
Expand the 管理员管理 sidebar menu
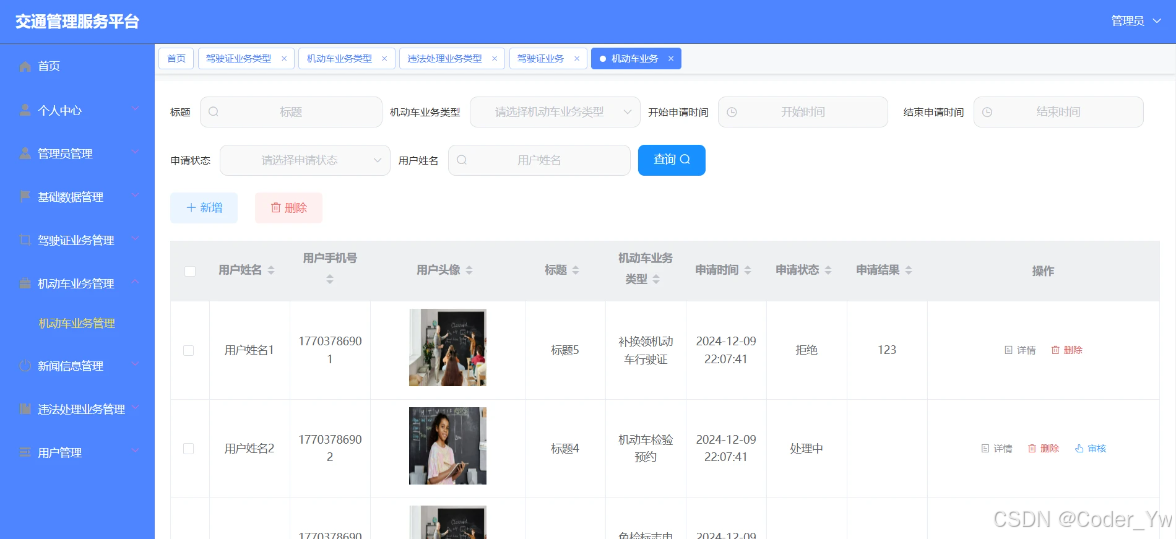(x=135, y=152)
